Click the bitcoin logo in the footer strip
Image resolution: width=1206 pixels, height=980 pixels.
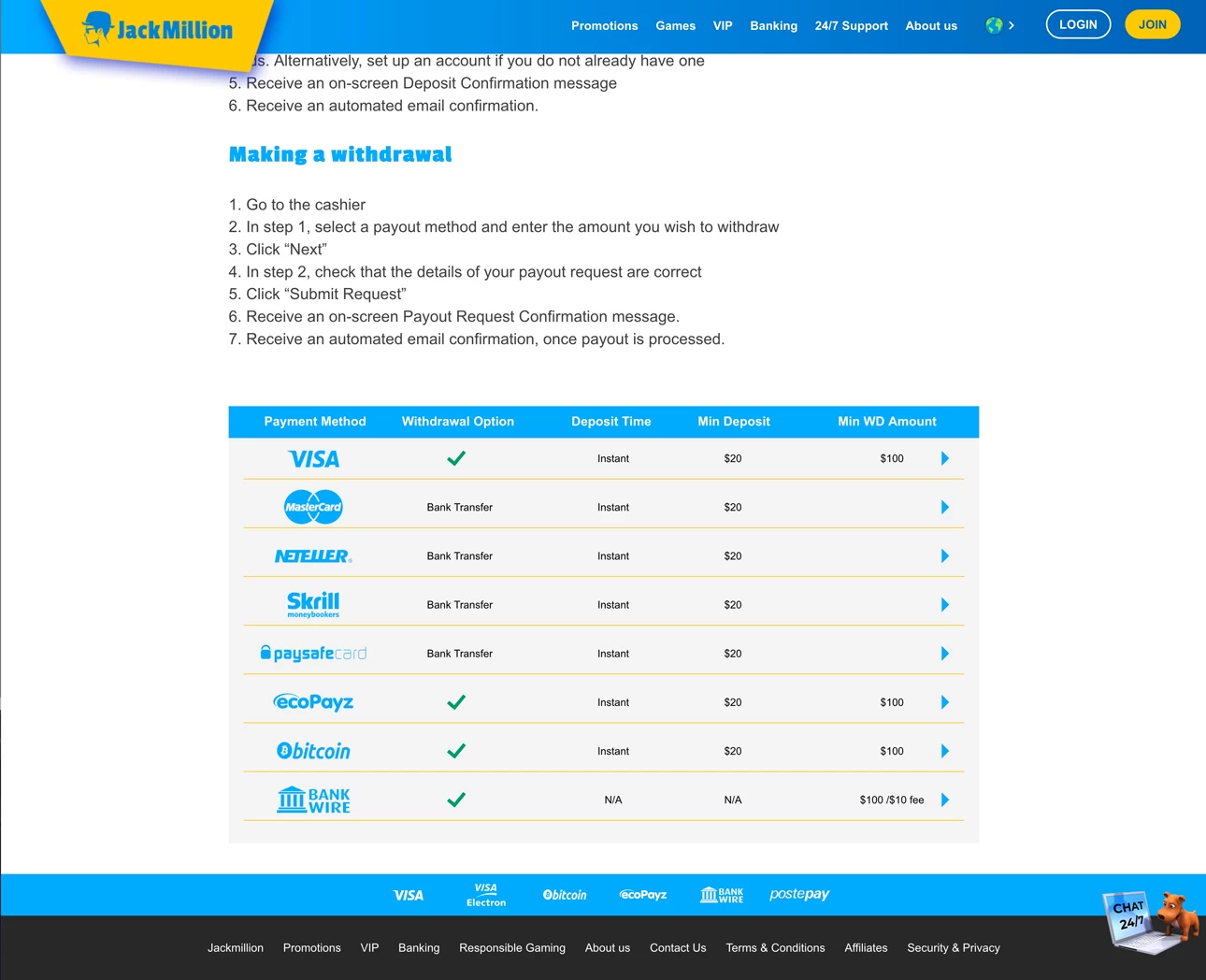pos(565,895)
